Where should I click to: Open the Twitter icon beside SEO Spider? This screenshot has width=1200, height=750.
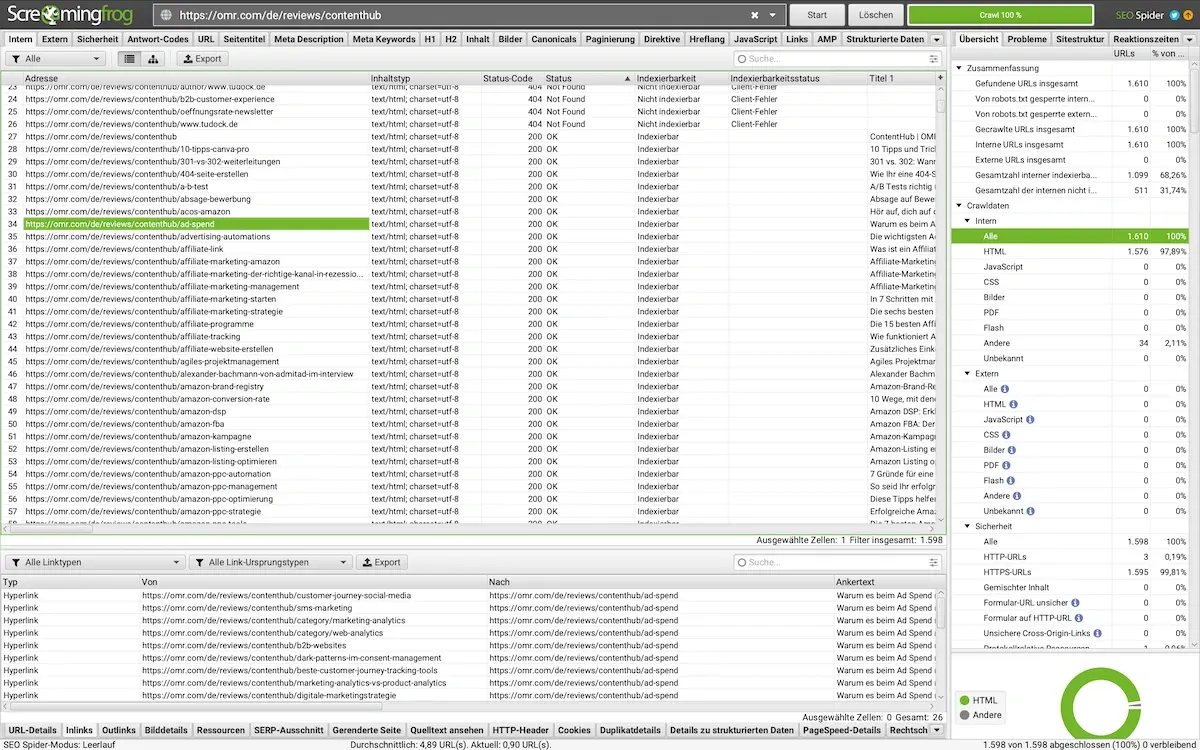coord(1175,15)
